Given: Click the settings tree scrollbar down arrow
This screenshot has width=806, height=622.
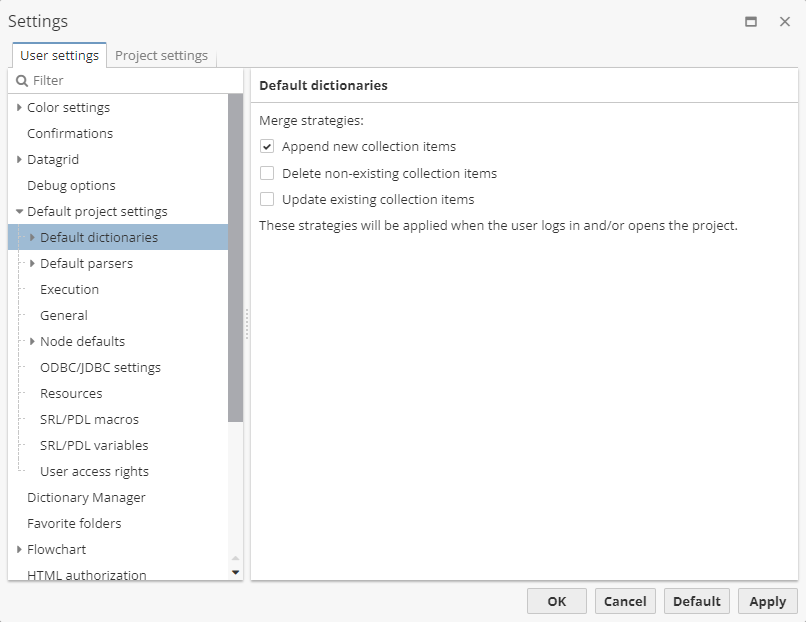Looking at the screenshot, I should click(234, 570).
